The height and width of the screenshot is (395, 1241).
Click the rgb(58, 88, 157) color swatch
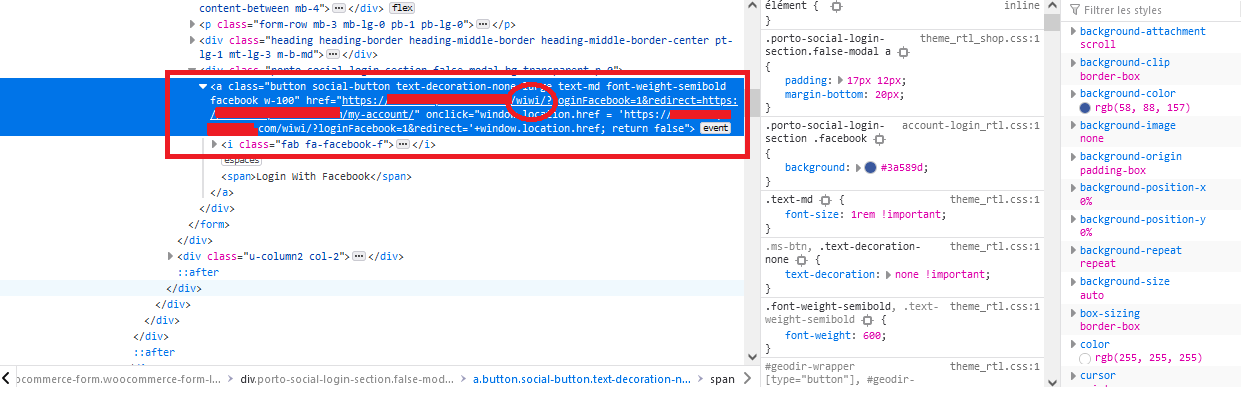click(x=1086, y=108)
